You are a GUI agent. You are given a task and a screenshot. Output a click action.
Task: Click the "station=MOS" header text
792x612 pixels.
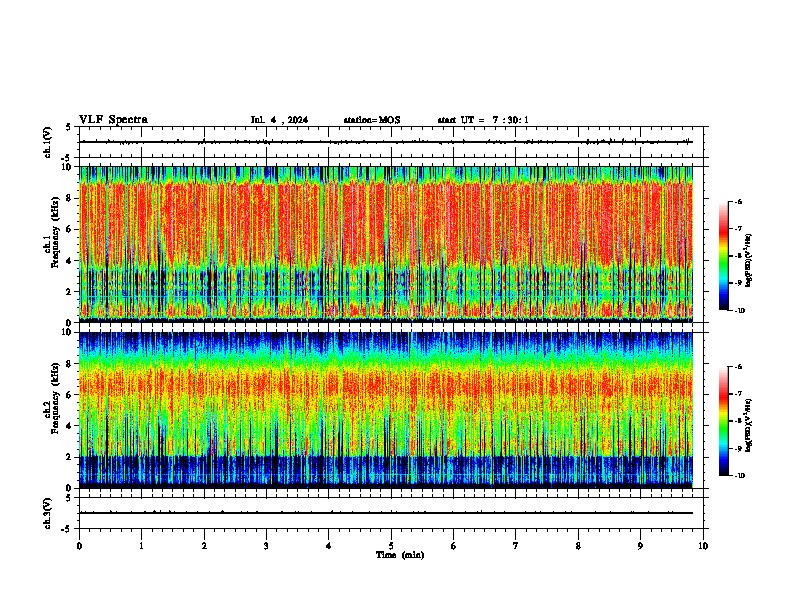[372, 120]
